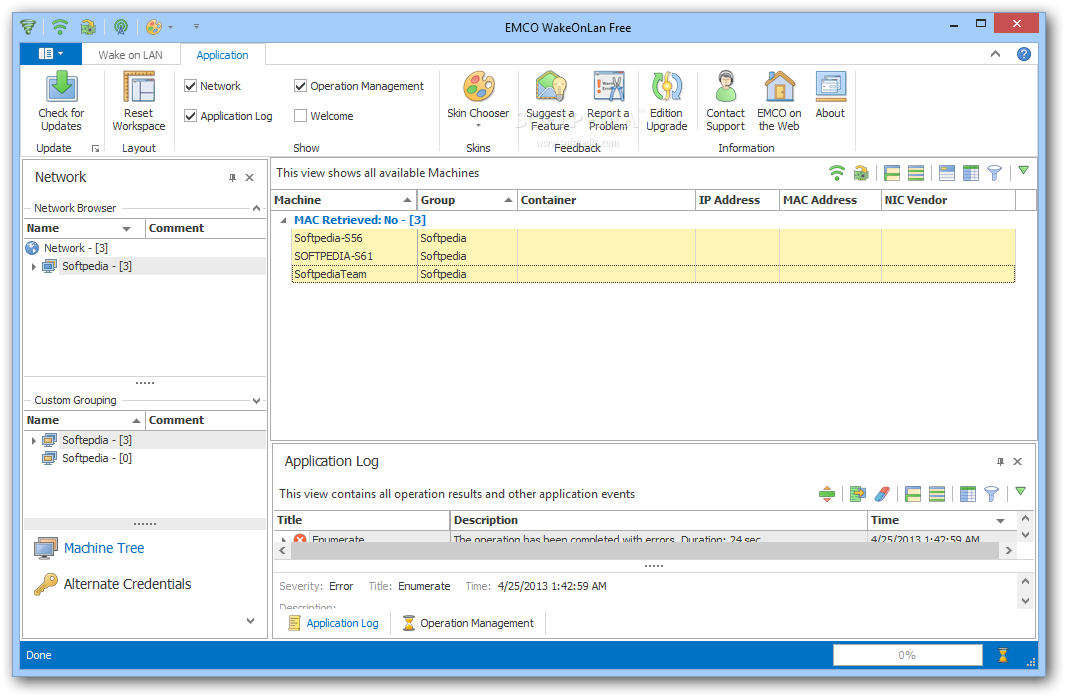The width and height of the screenshot is (1066, 697).
Task: Expand Softpedia - [3] in Custom Grouping
Action: (x=33, y=441)
